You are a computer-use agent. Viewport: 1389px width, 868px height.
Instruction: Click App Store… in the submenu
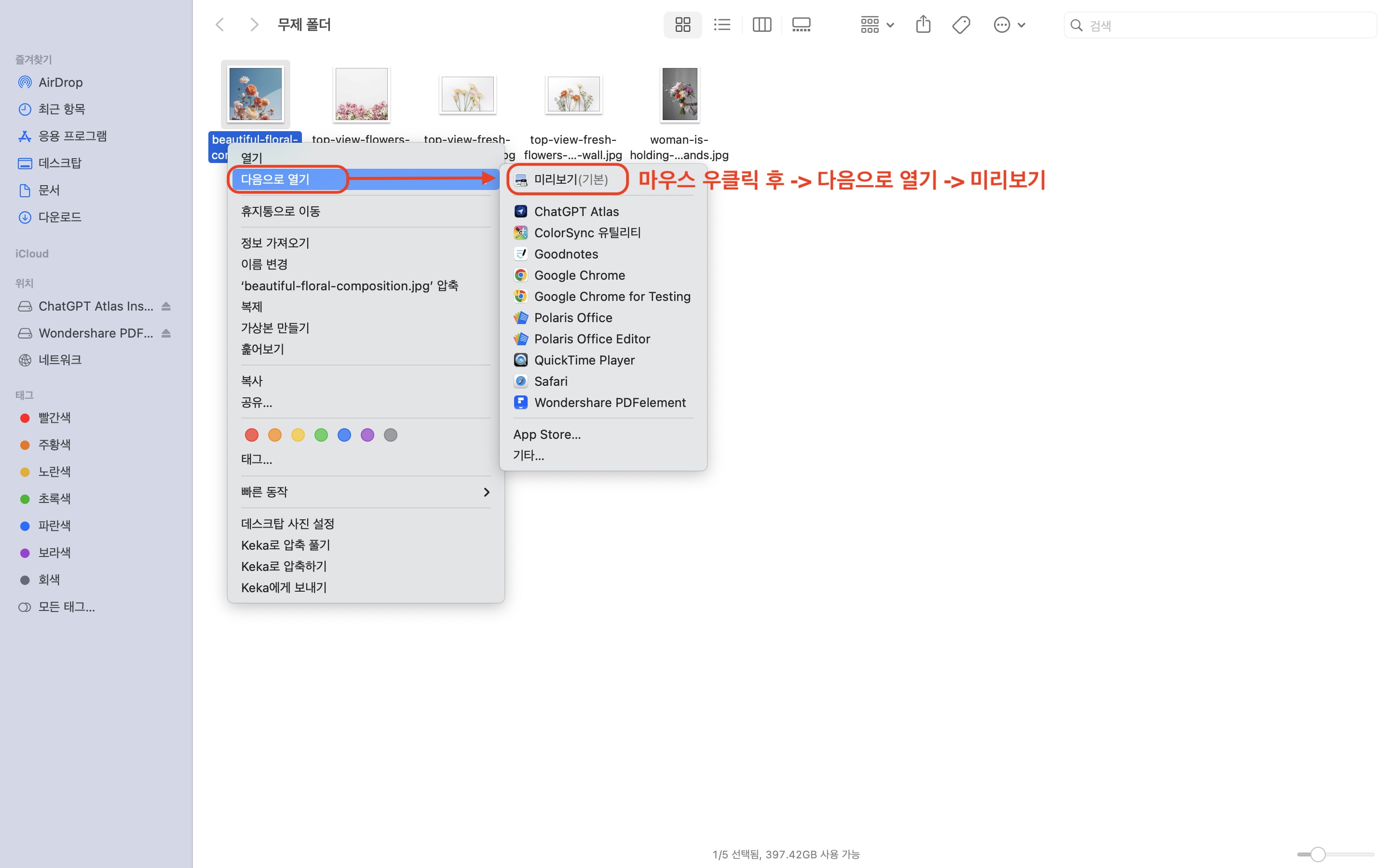click(546, 434)
